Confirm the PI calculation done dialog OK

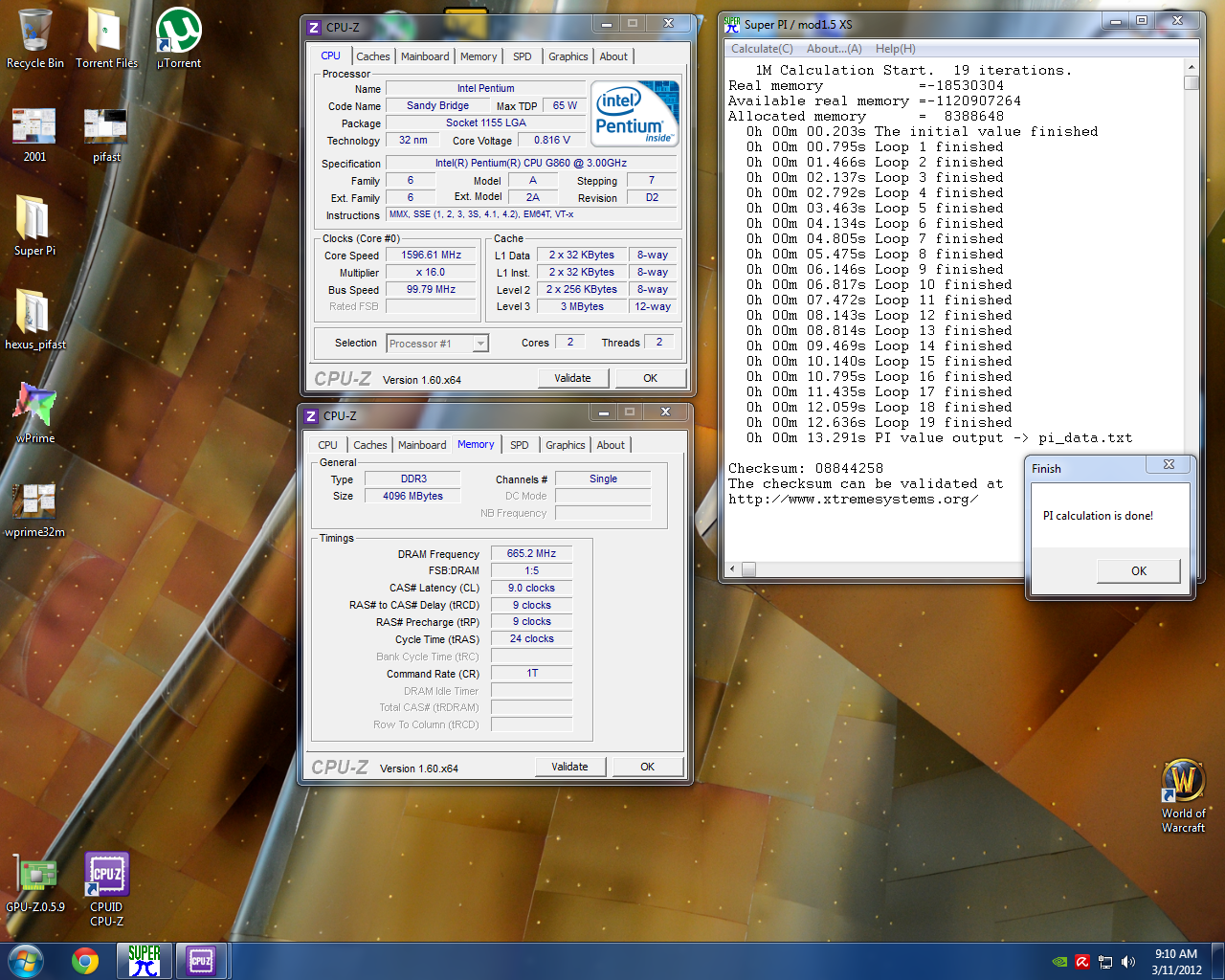(1138, 570)
